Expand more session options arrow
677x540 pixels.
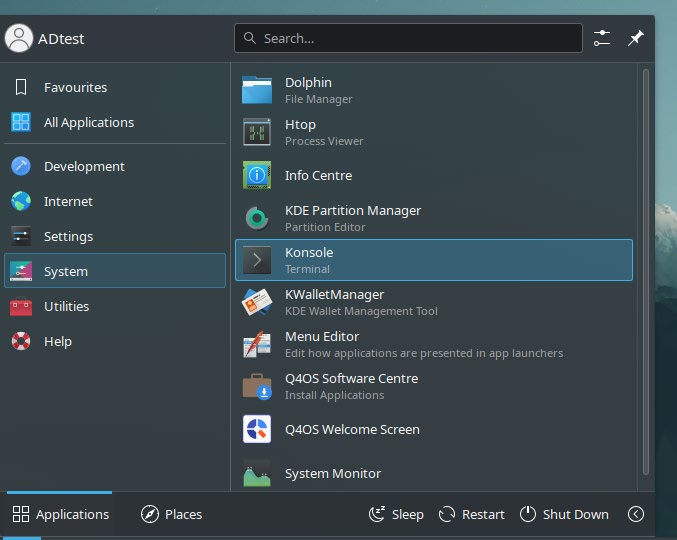pos(636,514)
